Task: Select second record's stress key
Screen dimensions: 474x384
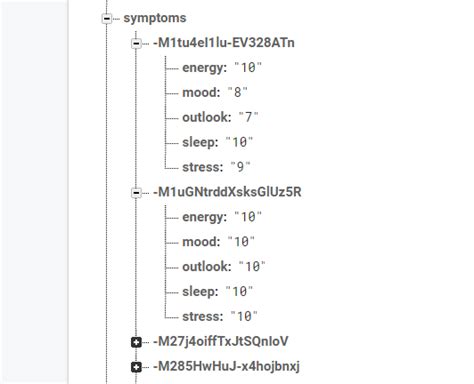Action: (202, 316)
